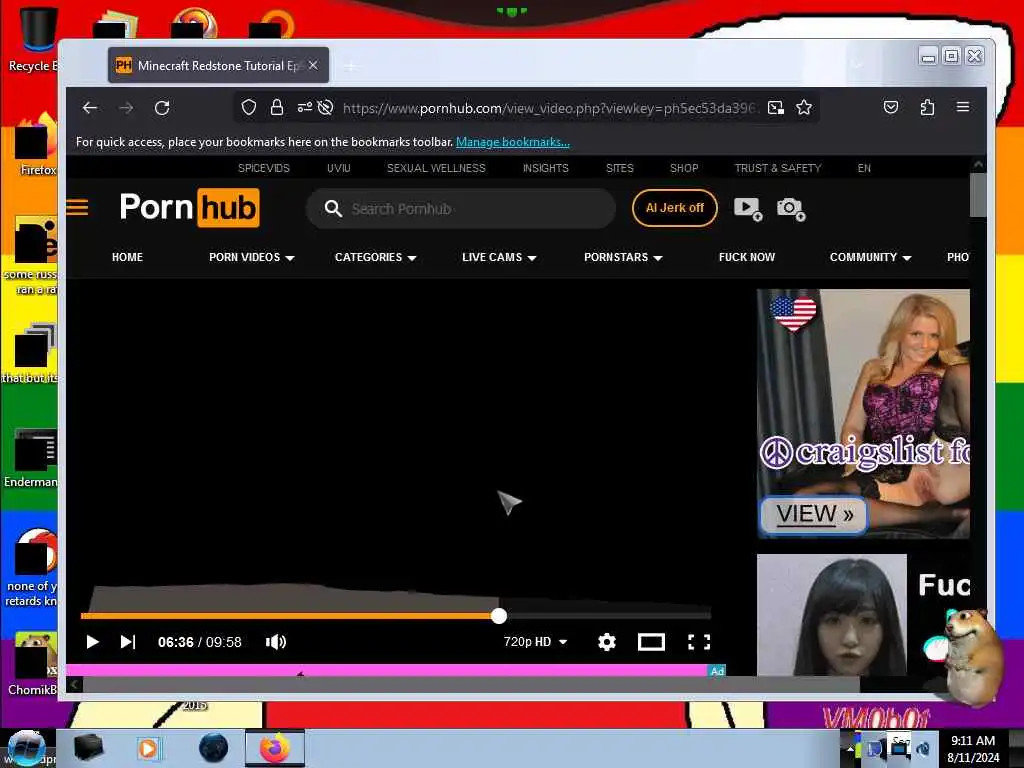Open the 720p HD quality dropdown

[x=535, y=642]
